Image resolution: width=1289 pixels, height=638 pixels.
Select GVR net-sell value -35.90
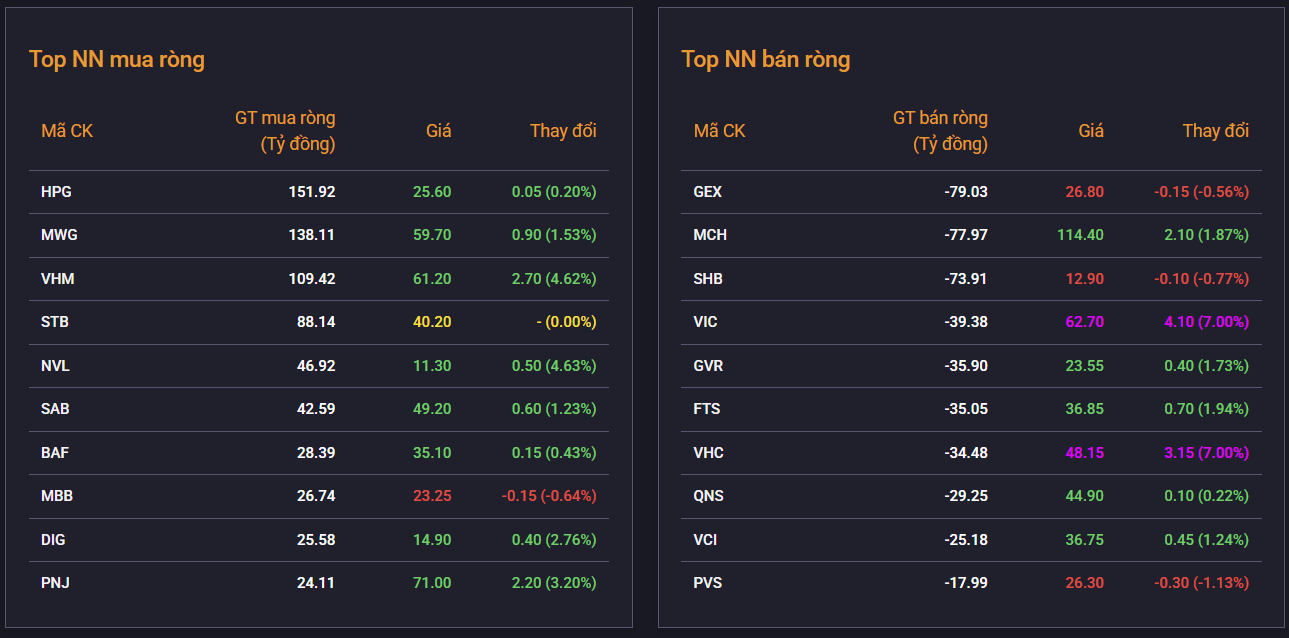point(966,366)
